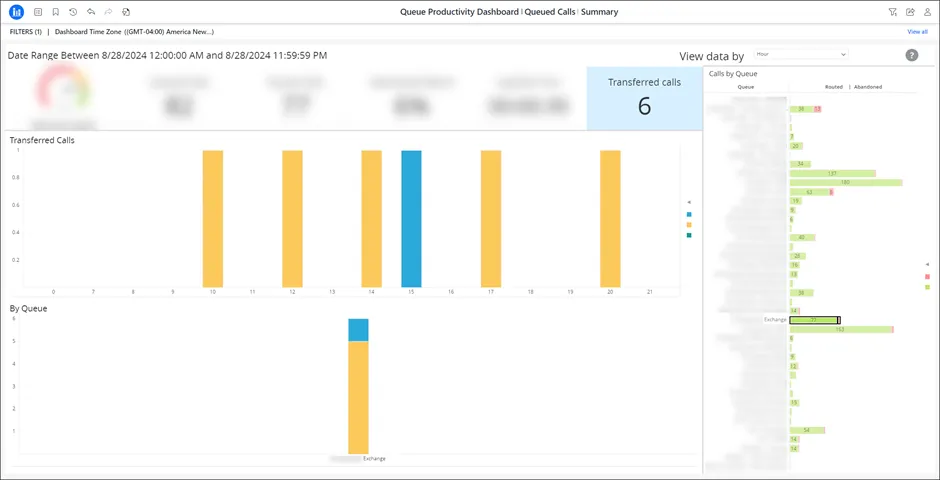Screen dimensions: 940x480
Task: Open the blue analytics home logo
Action: (x=16, y=11)
